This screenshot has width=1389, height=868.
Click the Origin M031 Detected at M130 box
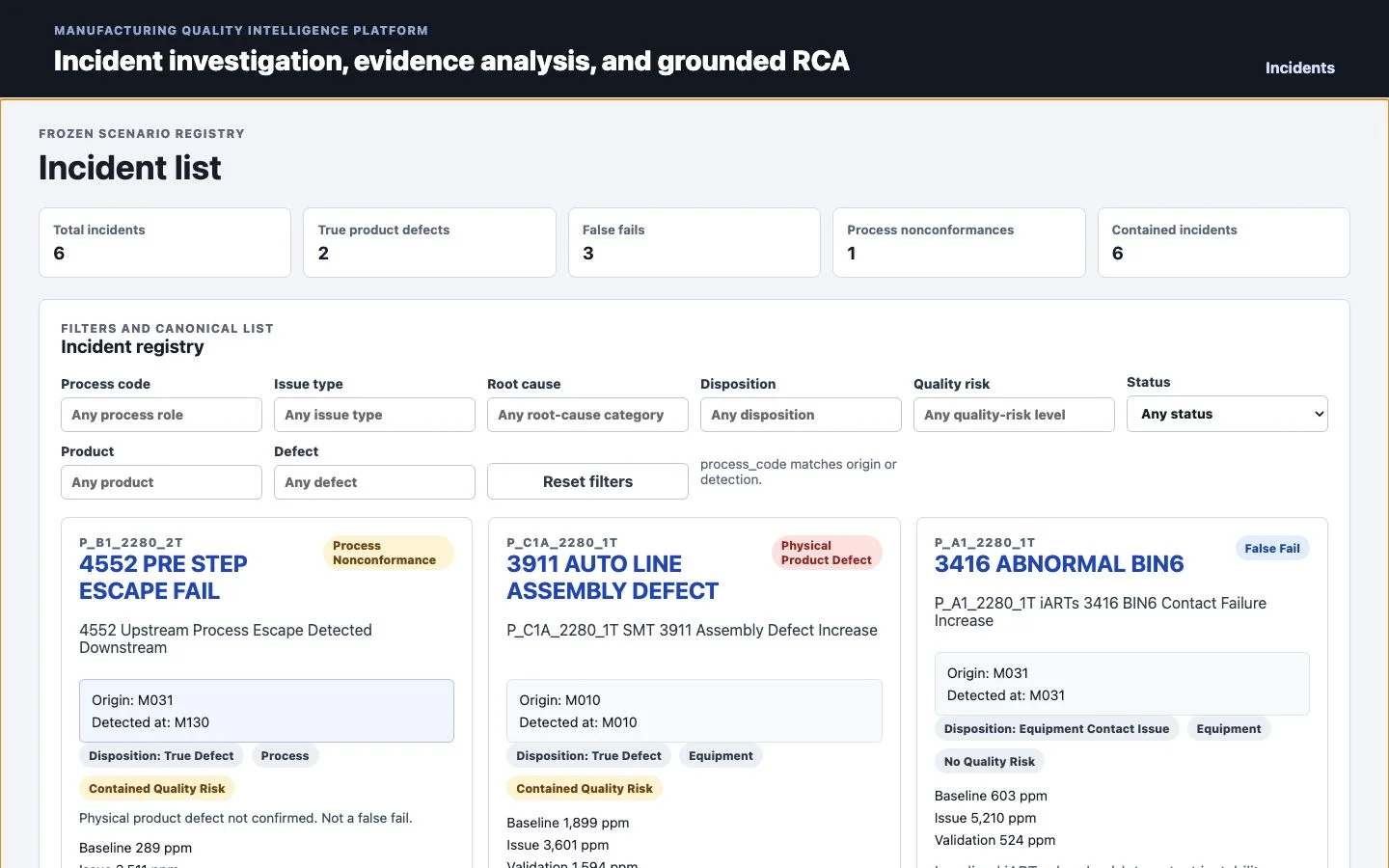point(266,711)
